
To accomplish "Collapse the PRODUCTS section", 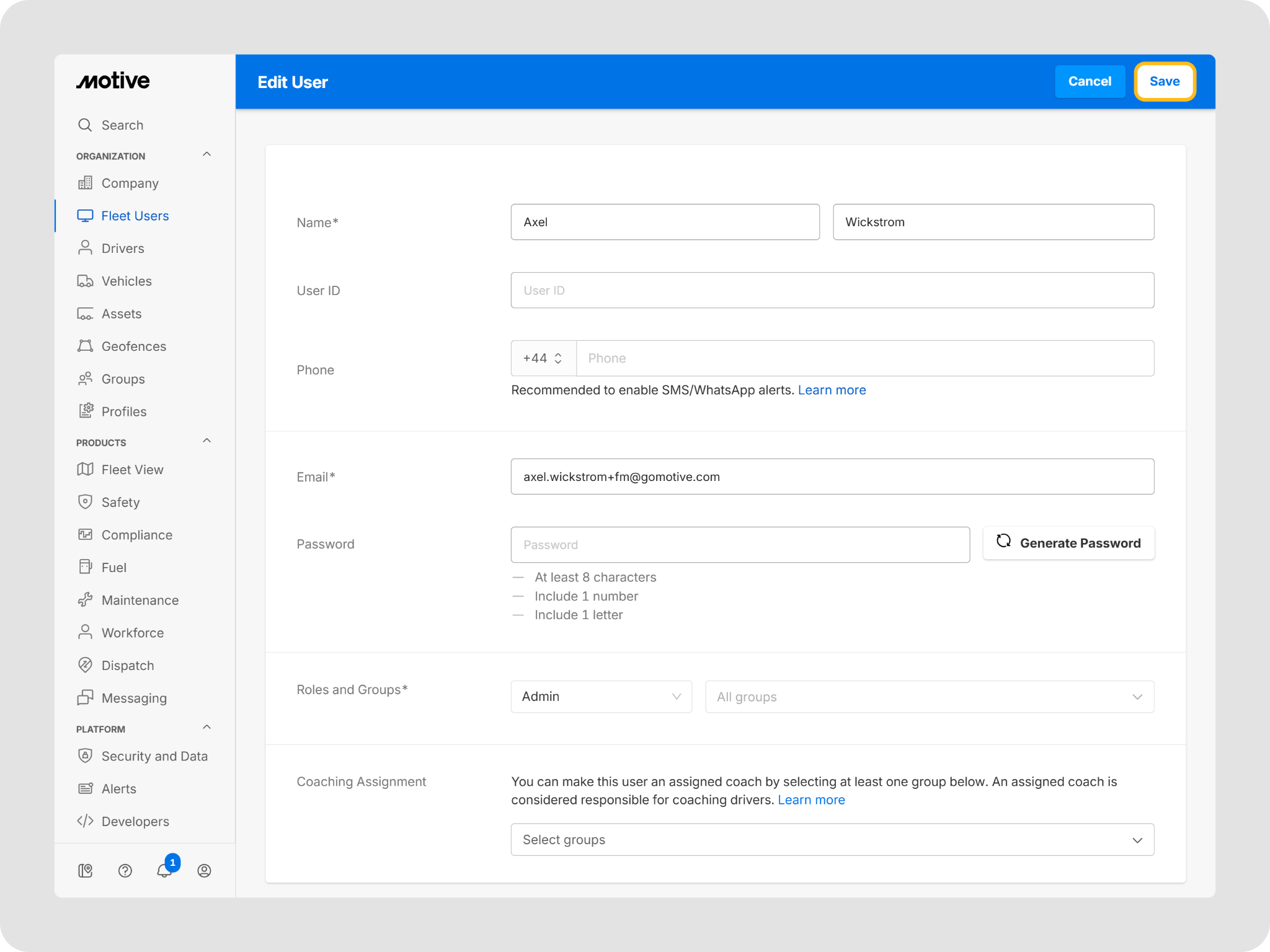I will point(207,441).
